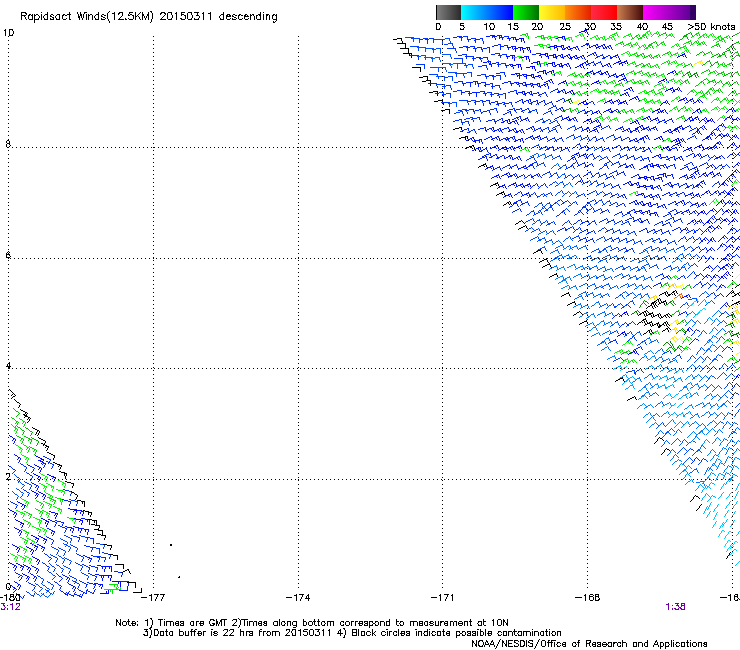Click the "15" color scale label
This screenshot has width=740, height=650.
coord(513,27)
